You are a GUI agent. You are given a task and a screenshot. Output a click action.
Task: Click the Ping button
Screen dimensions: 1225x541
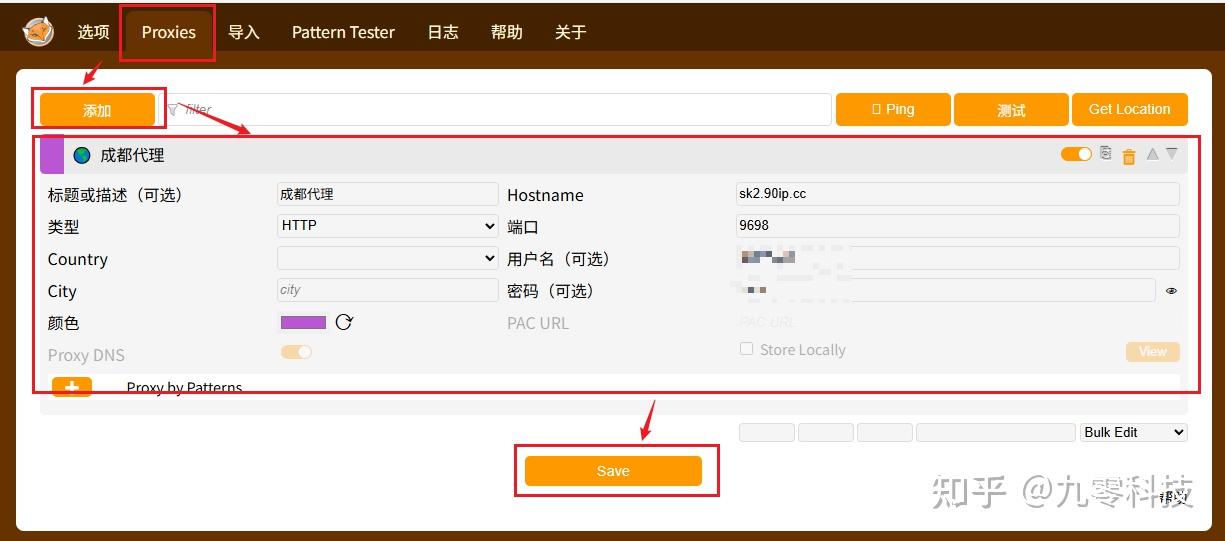tap(893, 110)
